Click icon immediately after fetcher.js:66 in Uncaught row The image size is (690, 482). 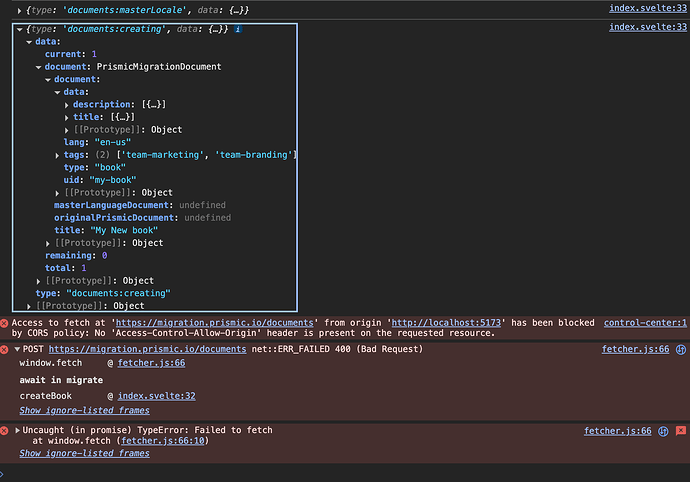click(663, 430)
